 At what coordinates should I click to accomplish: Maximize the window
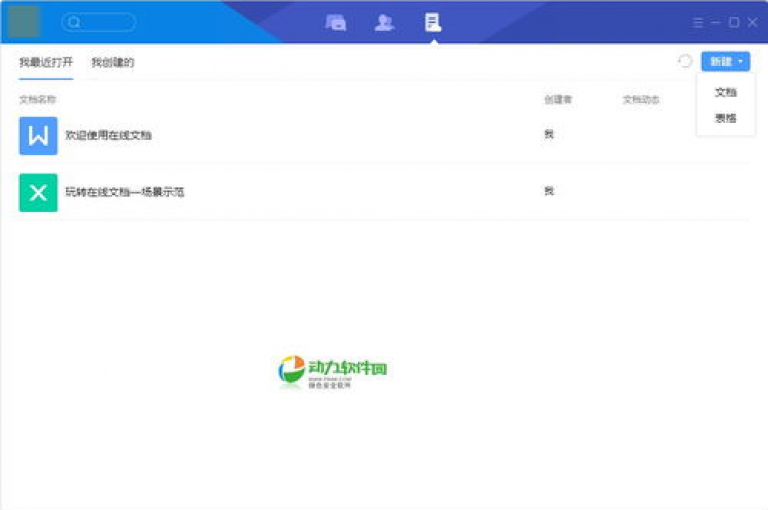pos(734,23)
